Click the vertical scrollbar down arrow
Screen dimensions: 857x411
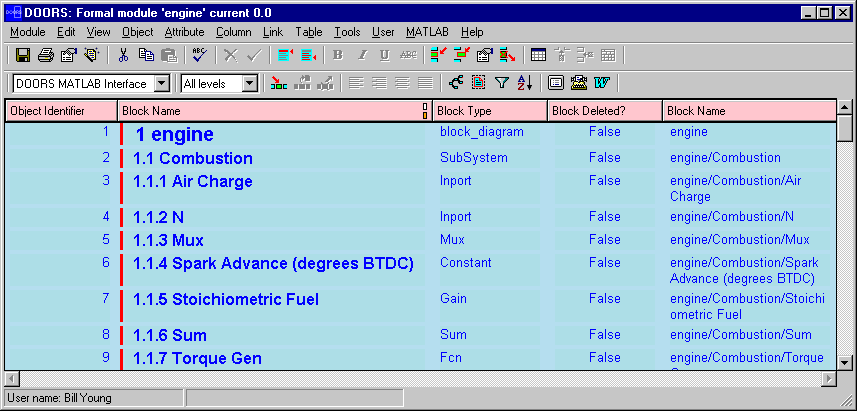pos(844,362)
